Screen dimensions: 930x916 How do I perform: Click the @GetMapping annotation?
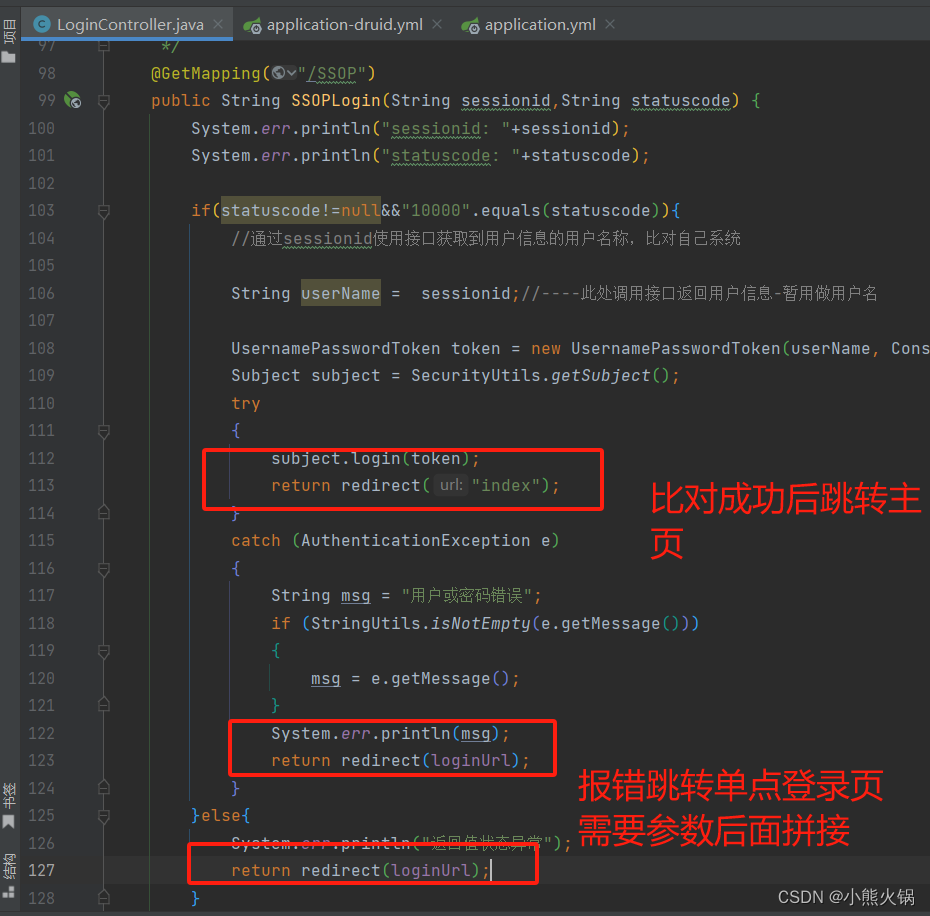(206, 74)
